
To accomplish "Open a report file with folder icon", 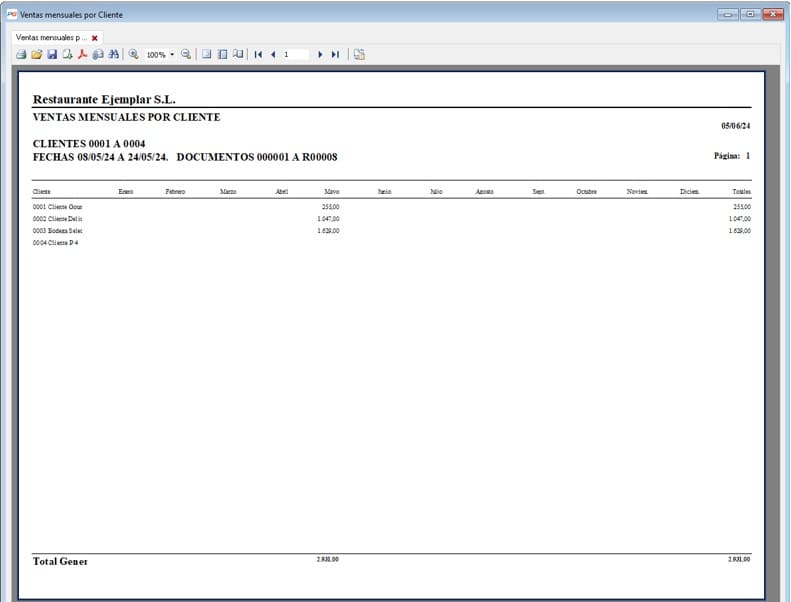I will pos(36,54).
